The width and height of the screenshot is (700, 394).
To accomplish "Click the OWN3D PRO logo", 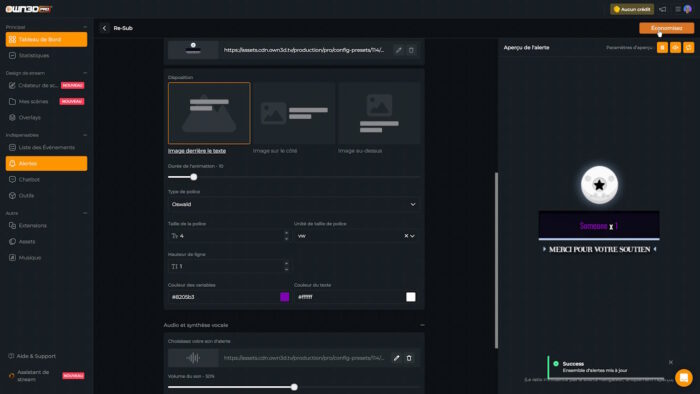I will point(28,9).
